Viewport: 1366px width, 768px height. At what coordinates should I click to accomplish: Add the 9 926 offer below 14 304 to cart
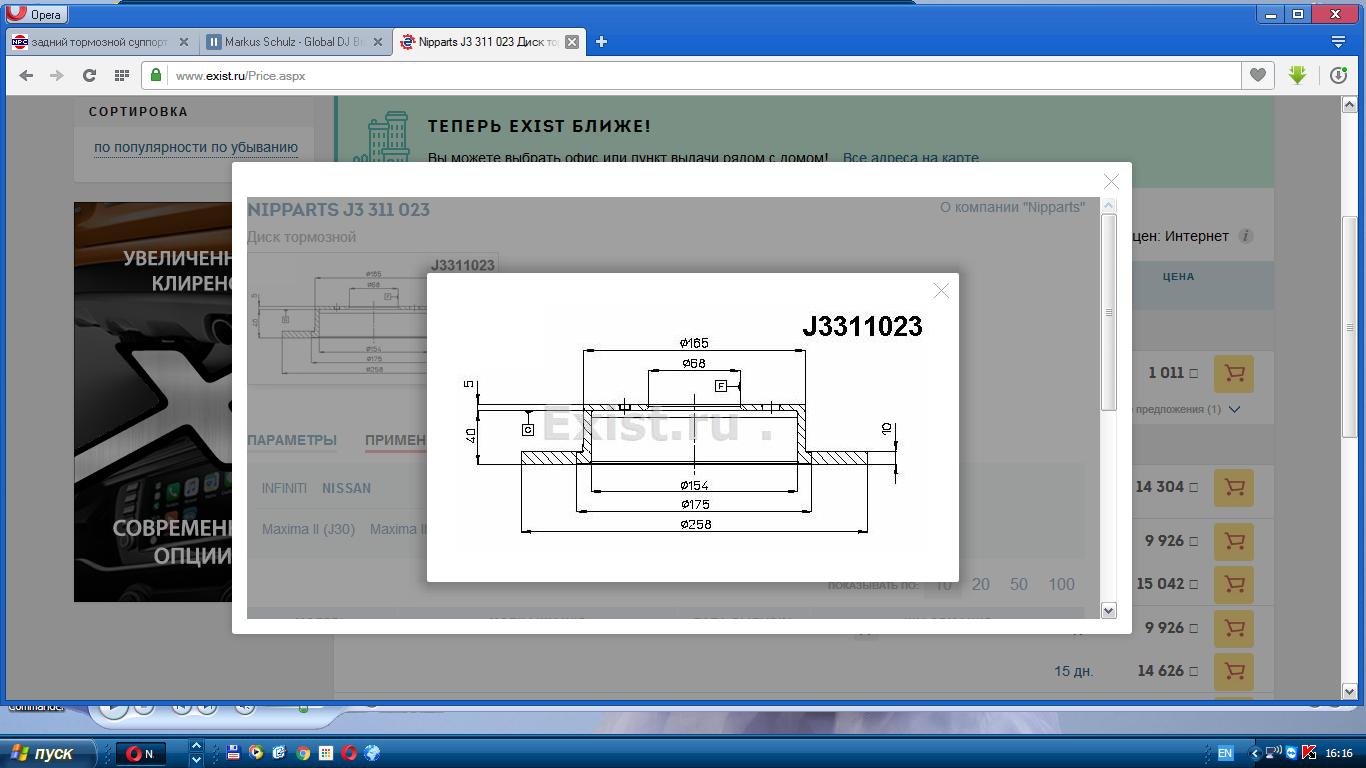click(1234, 541)
